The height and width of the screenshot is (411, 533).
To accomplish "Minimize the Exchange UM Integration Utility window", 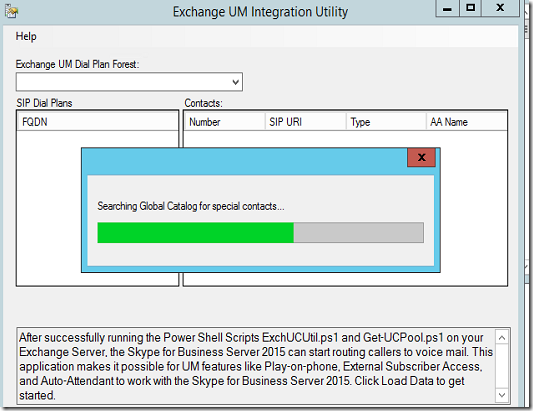I will point(447,8).
